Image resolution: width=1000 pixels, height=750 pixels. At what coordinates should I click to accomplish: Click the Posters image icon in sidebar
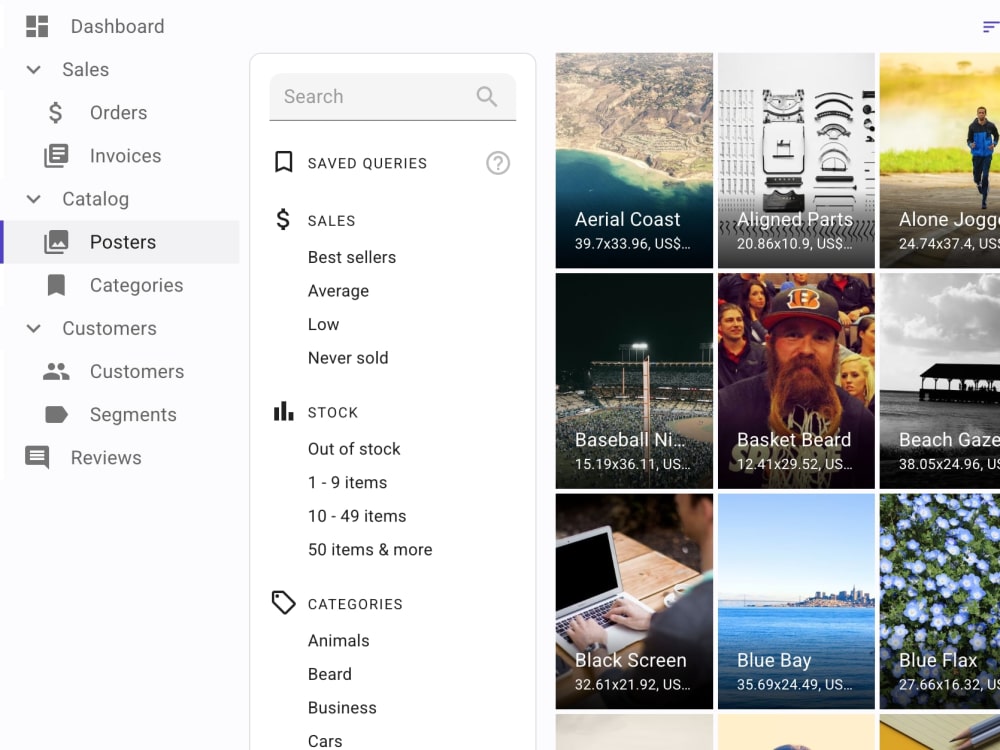56,242
